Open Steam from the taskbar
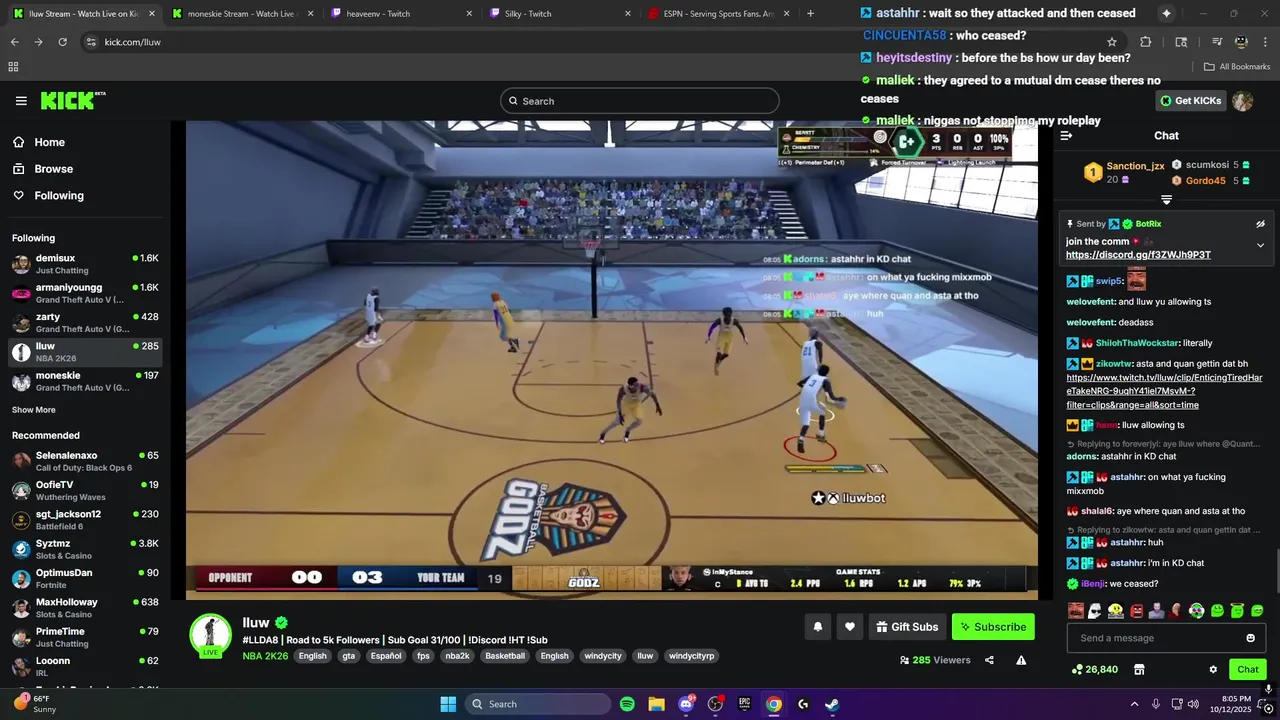Screen dimensions: 1280x720 coord(832,704)
